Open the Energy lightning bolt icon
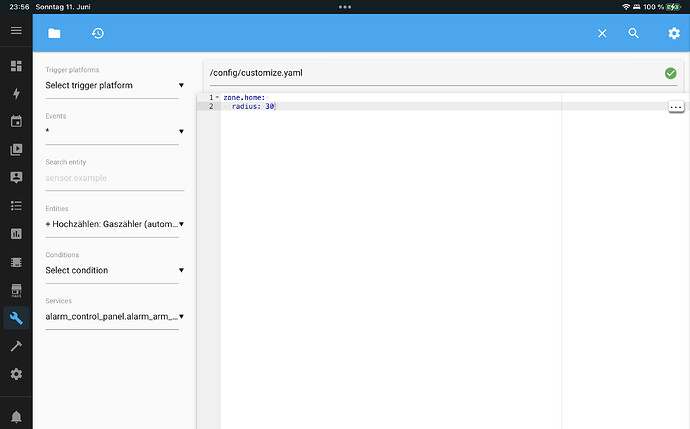Screen dimensions: 690x429 (x=16, y=94)
